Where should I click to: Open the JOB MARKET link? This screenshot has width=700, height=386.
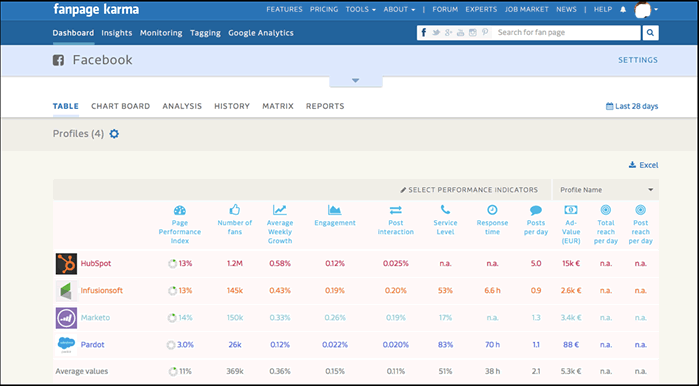tap(527, 9)
